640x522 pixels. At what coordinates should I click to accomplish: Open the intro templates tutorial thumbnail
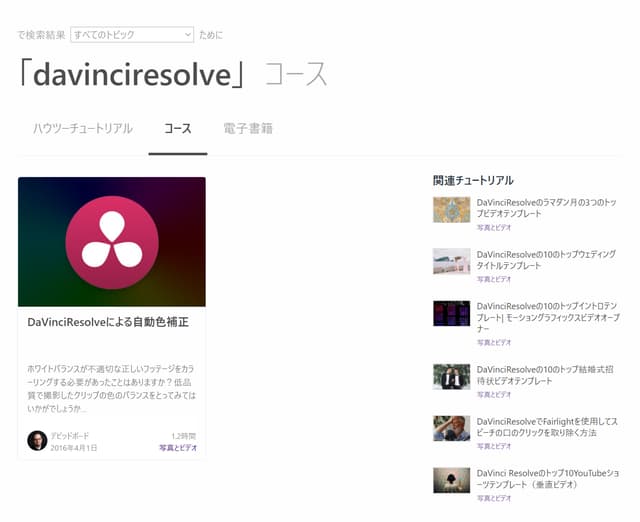pyautogui.click(x=451, y=313)
